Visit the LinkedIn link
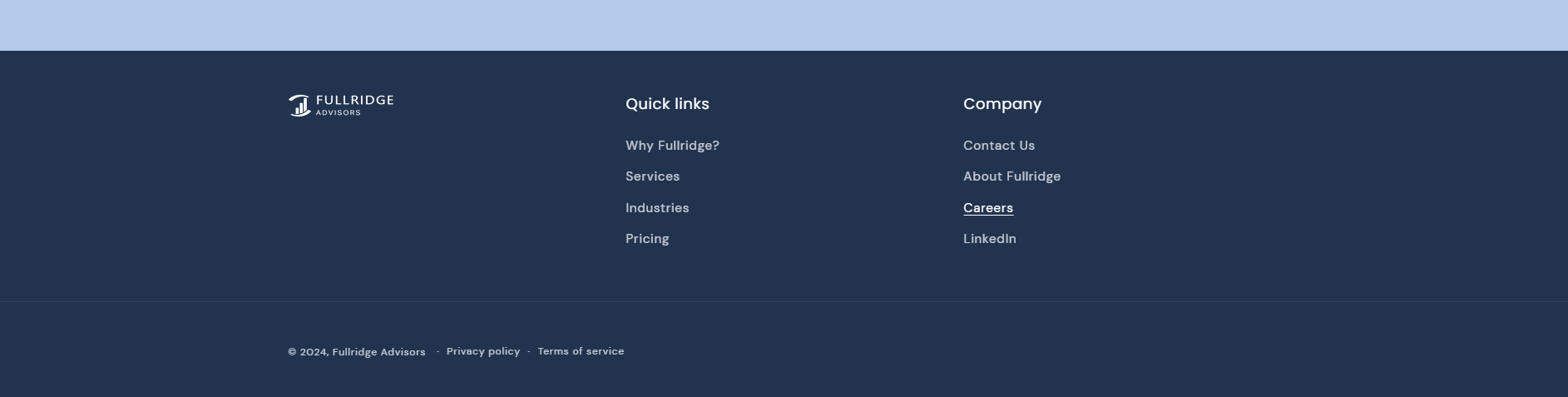 990,239
